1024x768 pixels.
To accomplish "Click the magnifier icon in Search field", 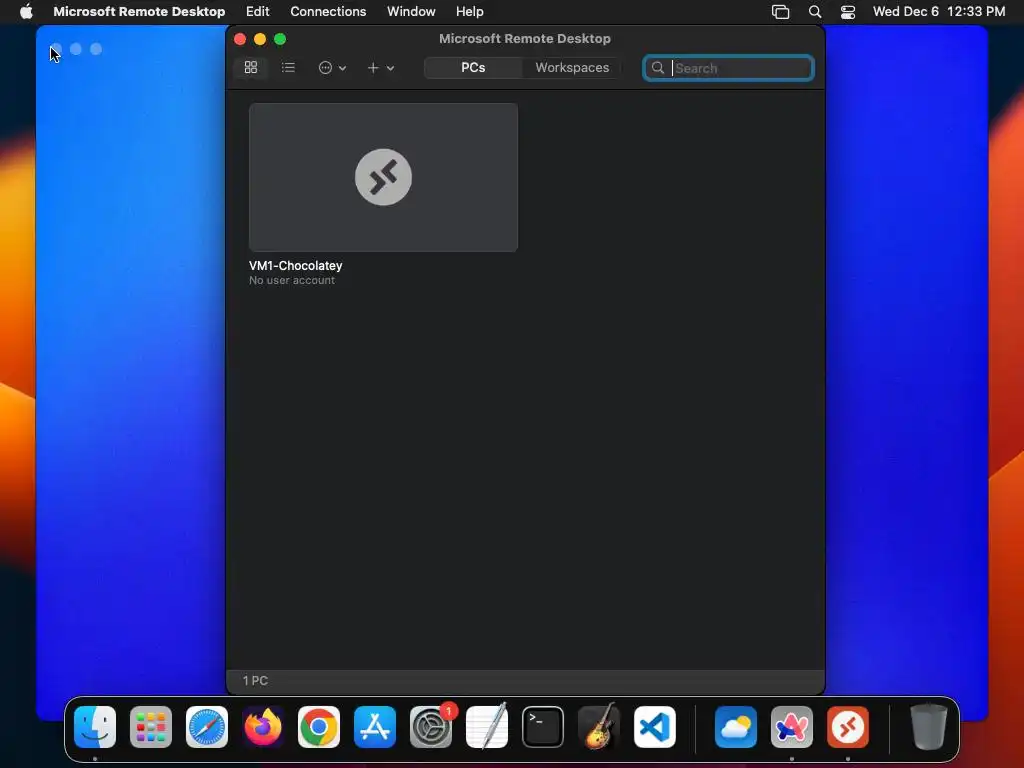I will [x=658, y=68].
